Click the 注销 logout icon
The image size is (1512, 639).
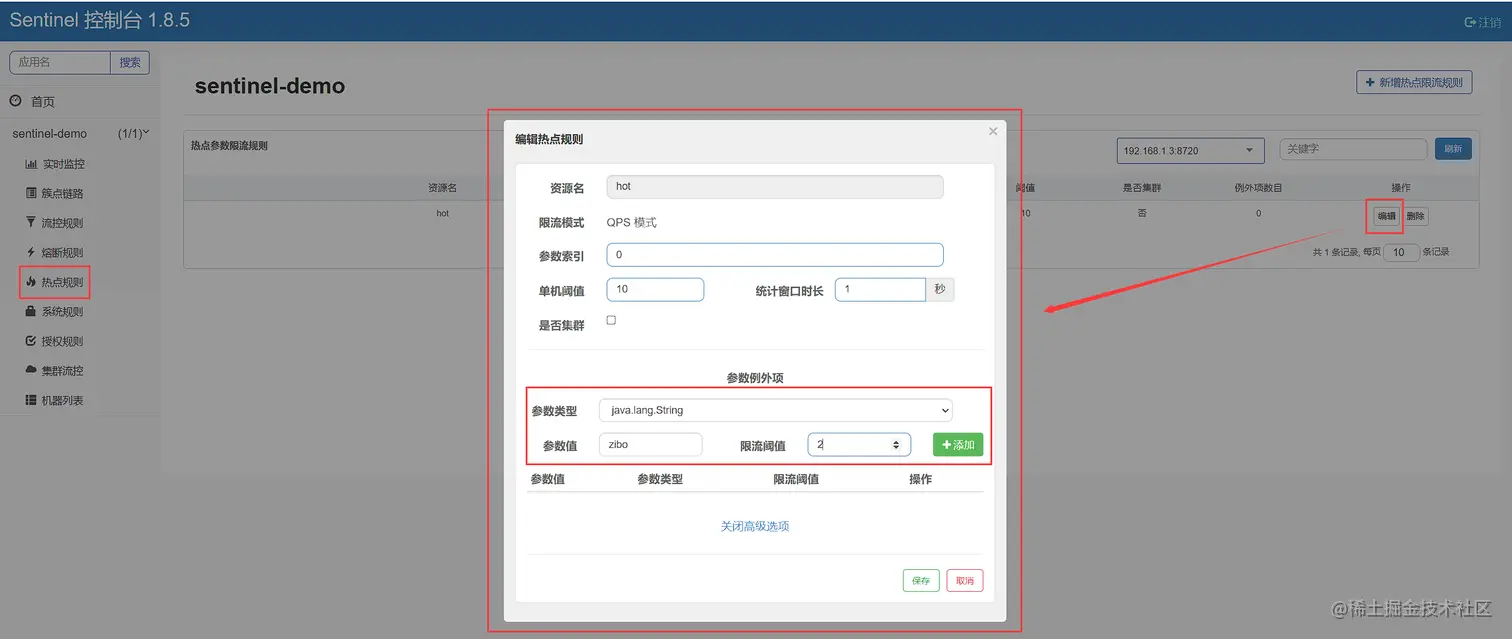pyautogui.click(x=1470, y=22)
